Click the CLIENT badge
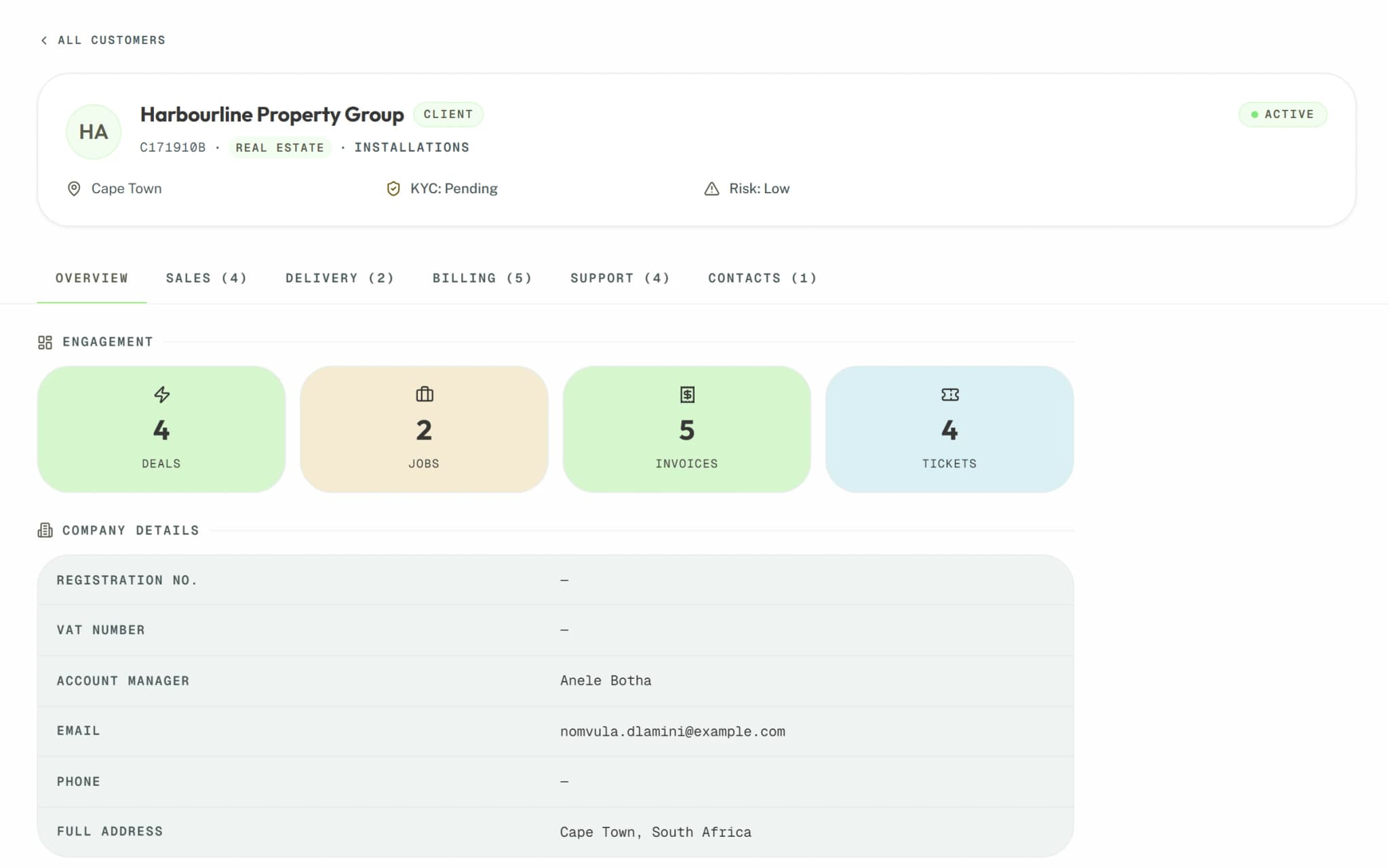 click(448, 115)
